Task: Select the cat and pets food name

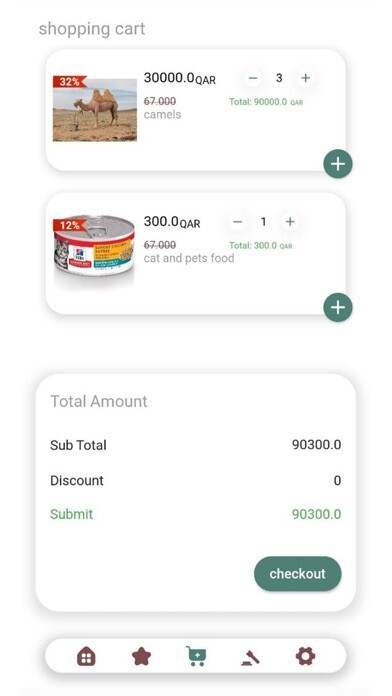Action: pyautogui.click(x=189, y=258)
